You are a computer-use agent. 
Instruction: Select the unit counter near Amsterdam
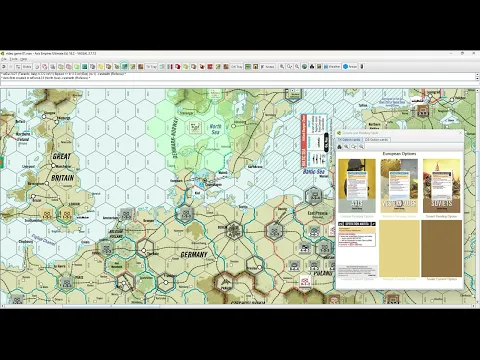(x=126, y=215)
